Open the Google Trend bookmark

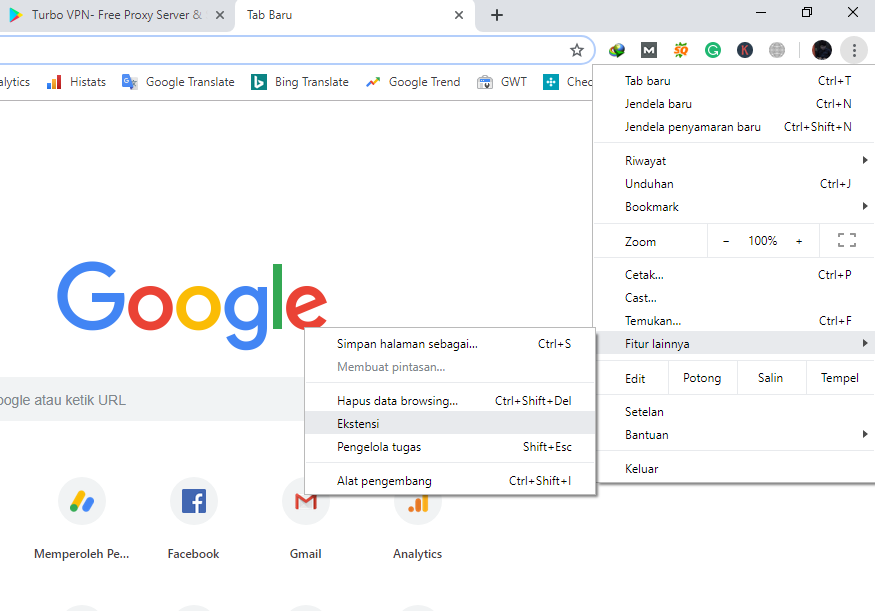(x=413, y=83)
